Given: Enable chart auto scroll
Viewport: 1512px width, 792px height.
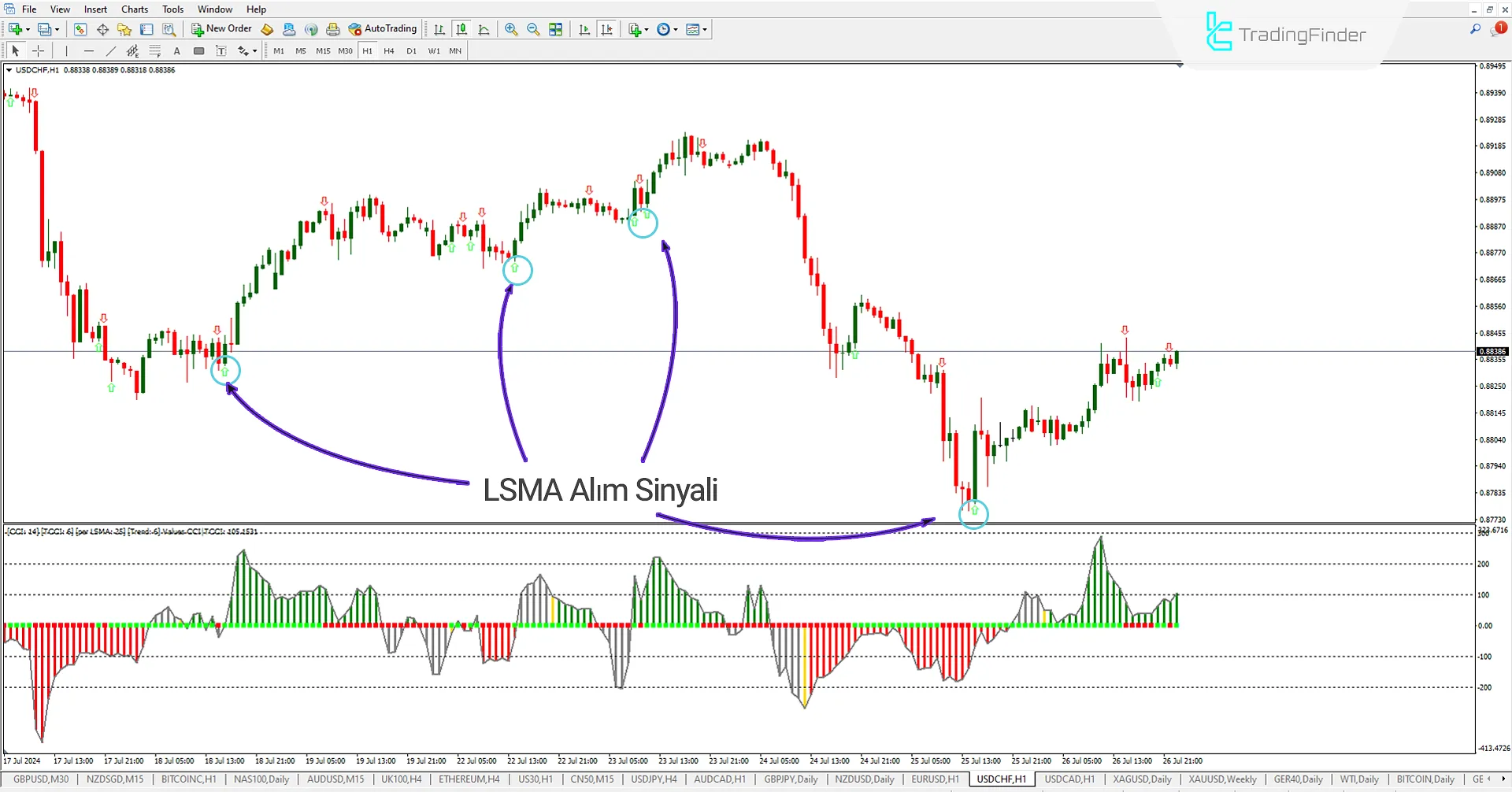Looking at the screenshot, I should point(584,29).
